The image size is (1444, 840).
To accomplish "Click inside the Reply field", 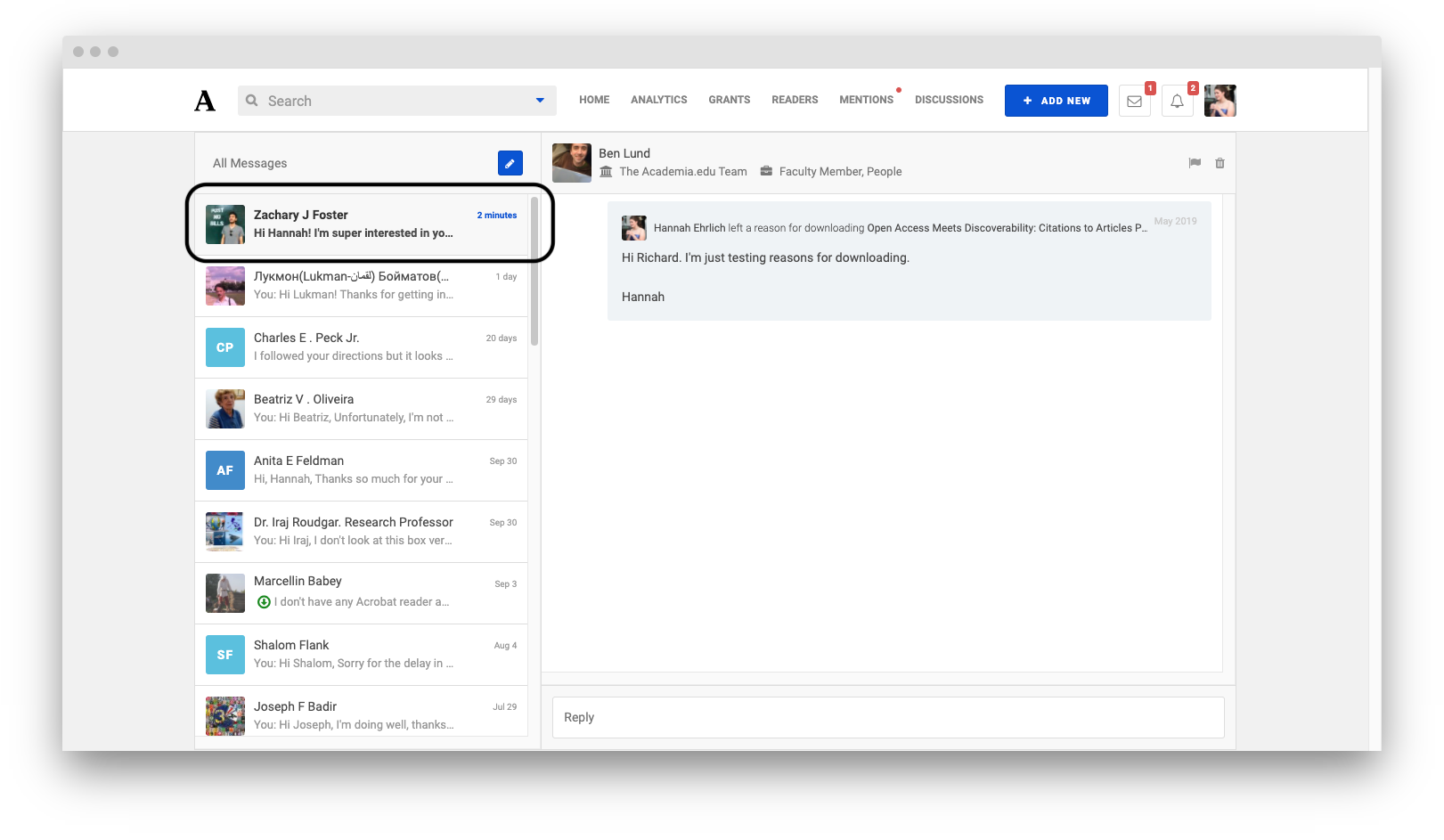I will [887, 717].
